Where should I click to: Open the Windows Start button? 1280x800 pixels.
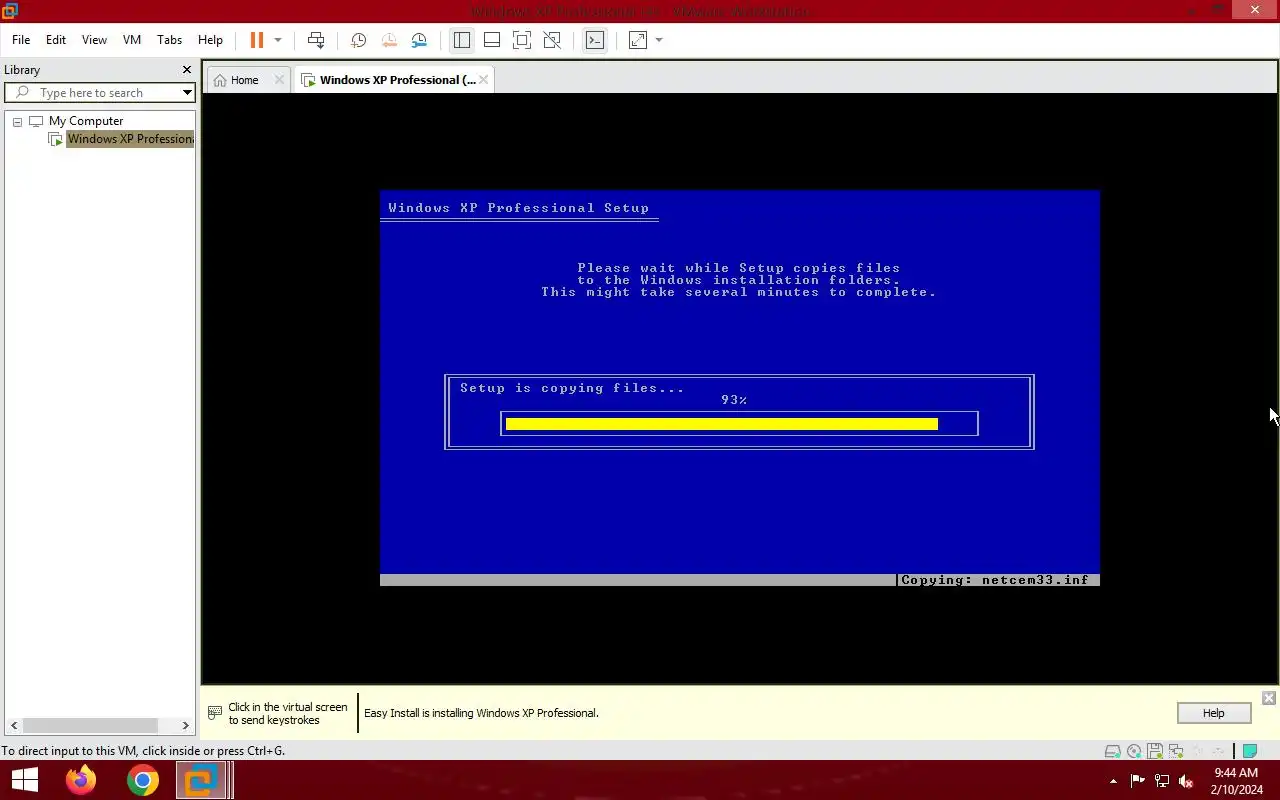click(x=24, y=780)
